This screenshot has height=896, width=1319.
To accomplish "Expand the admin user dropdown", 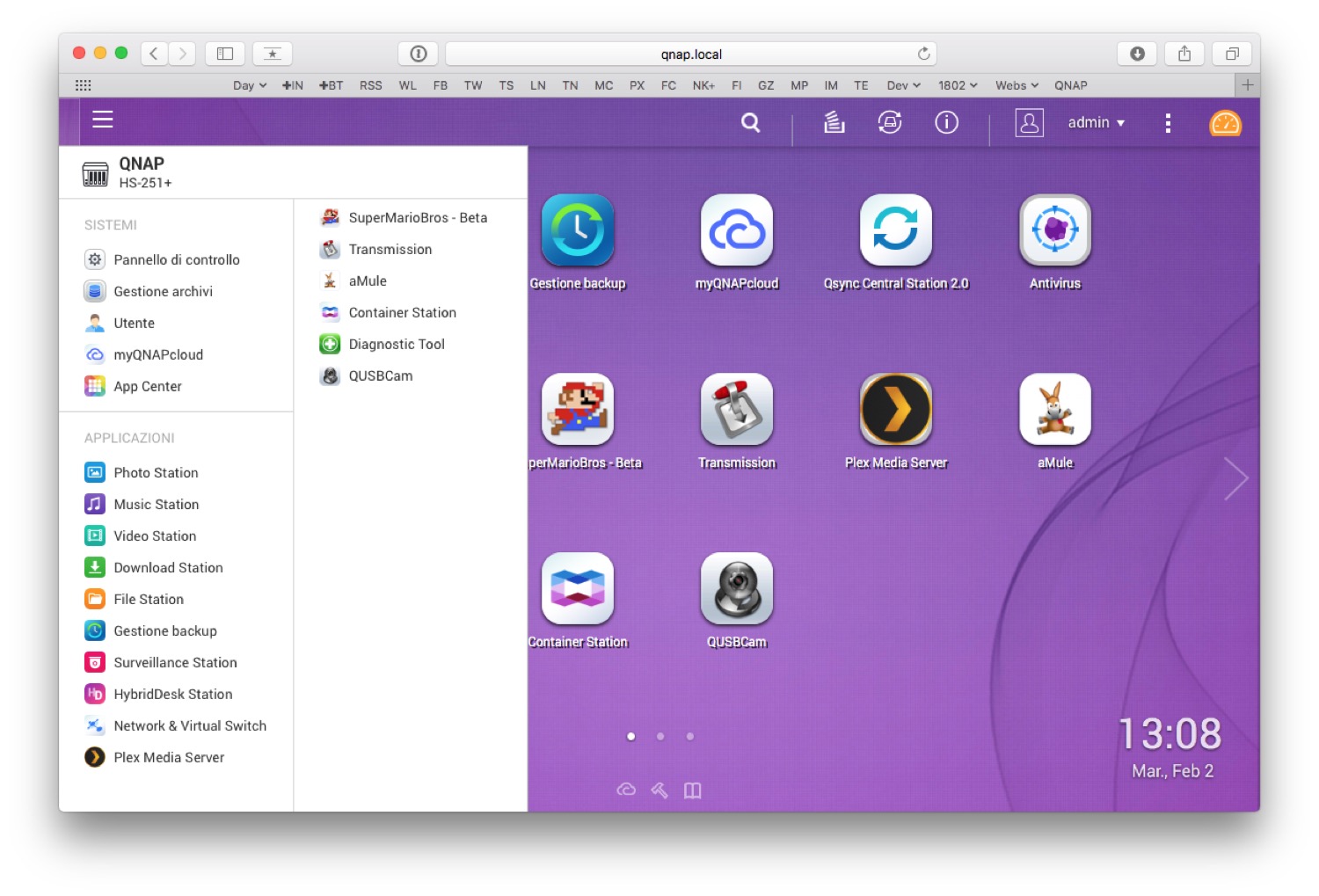I will point(1096,123).
